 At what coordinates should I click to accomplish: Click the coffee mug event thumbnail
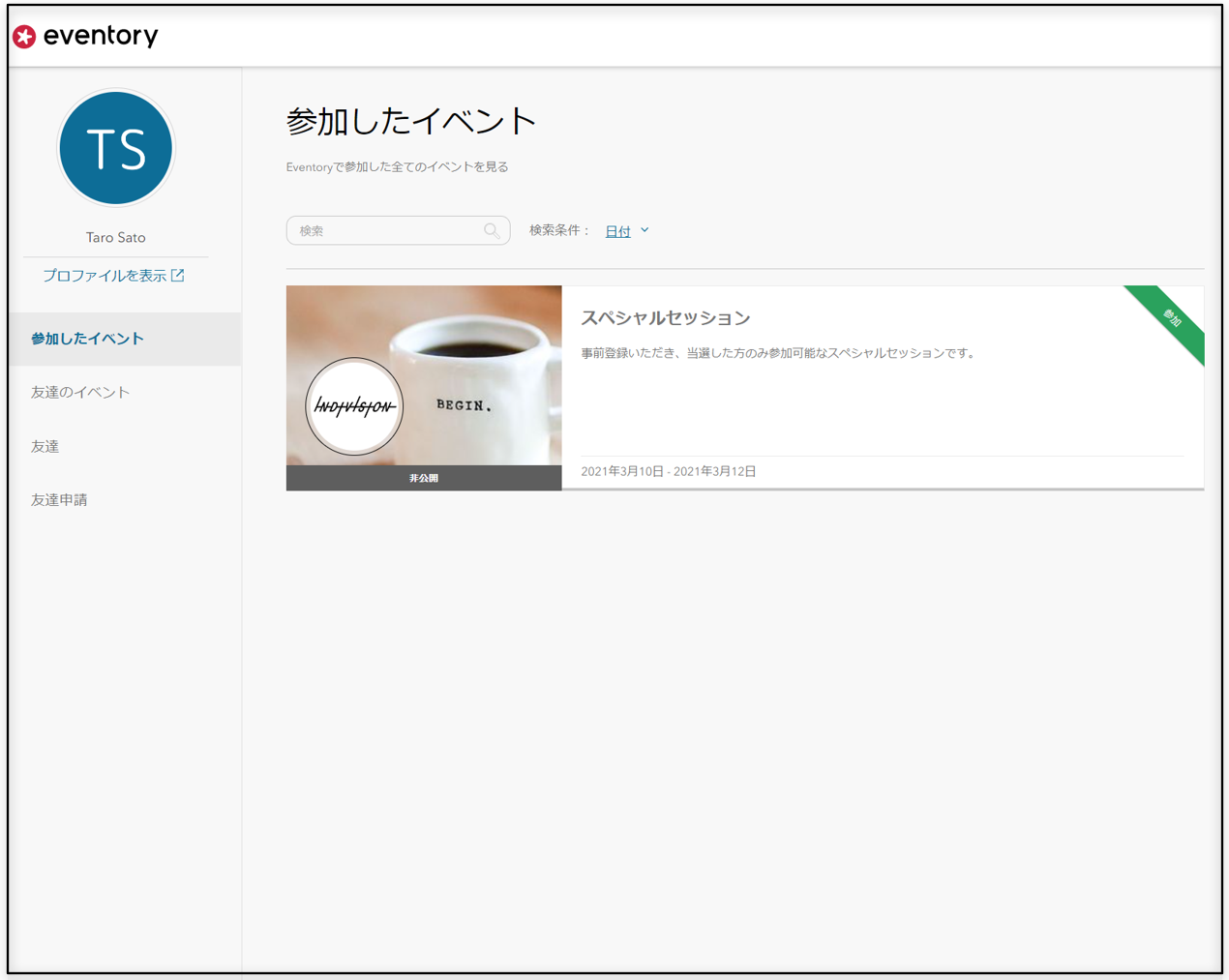tap(424, 375)
